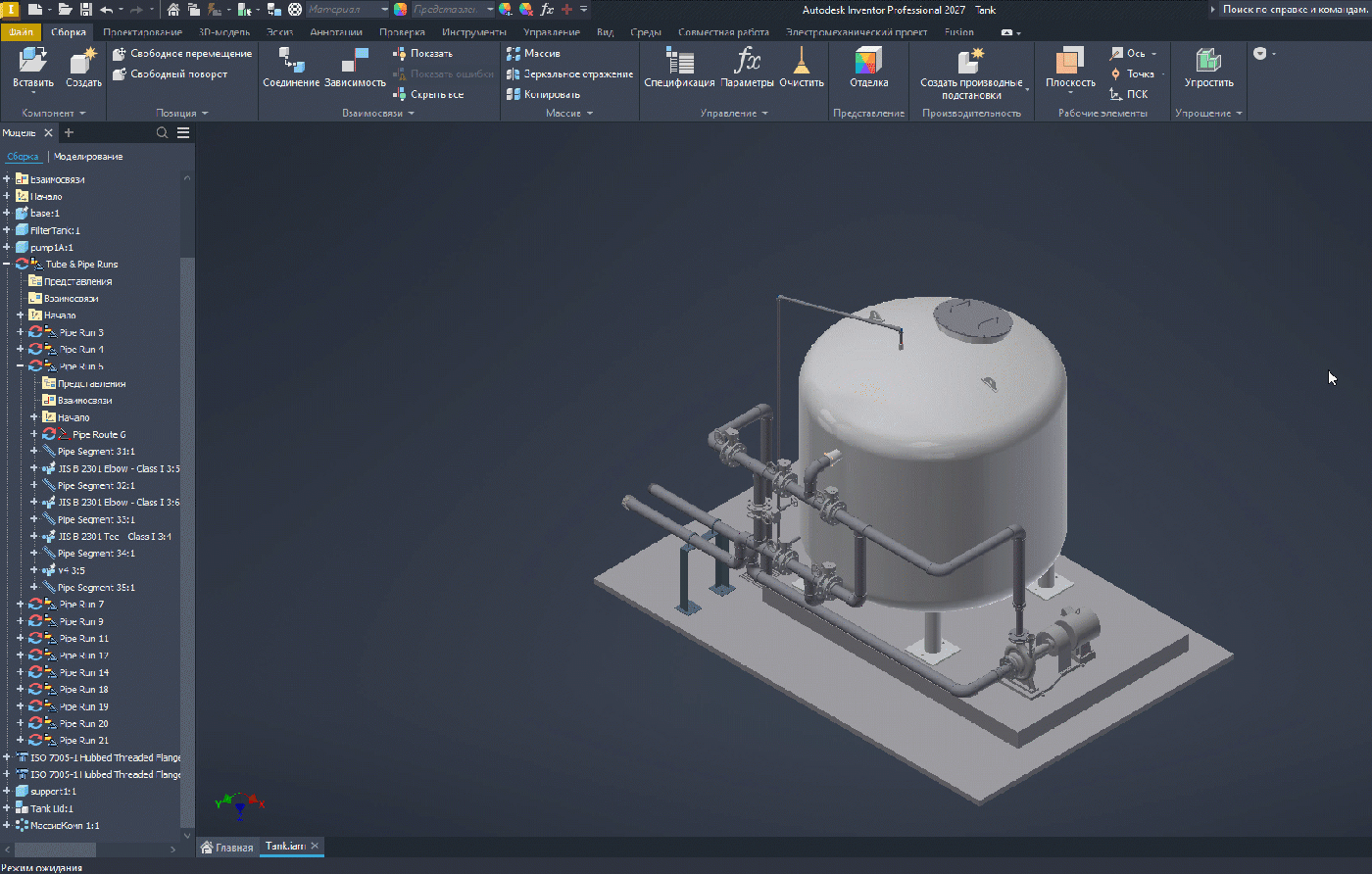Viewport: 1372px width, 874px height.
Task: Click Создать производные подстановки icon
Action: [970, 61]
